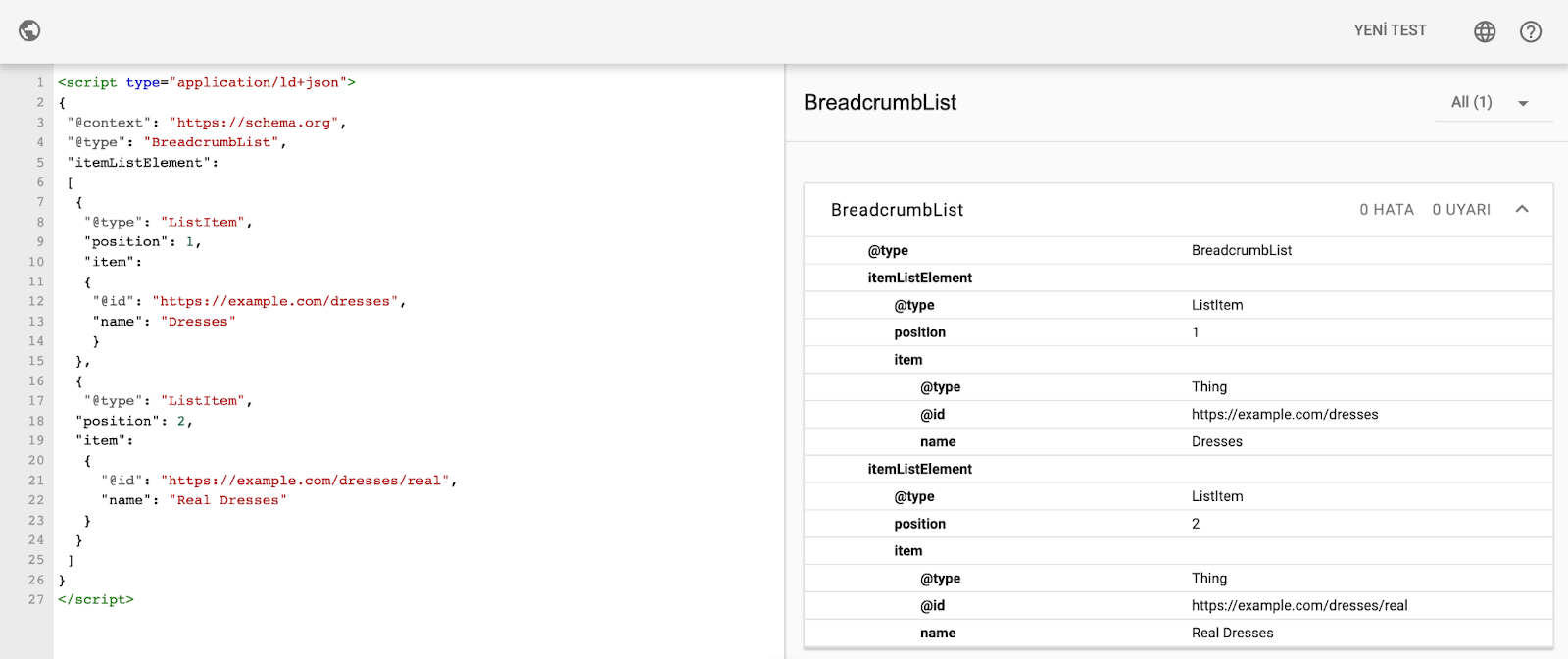Open the language selector globe icon
The image size is (1568, 659).
[1485, 31]
